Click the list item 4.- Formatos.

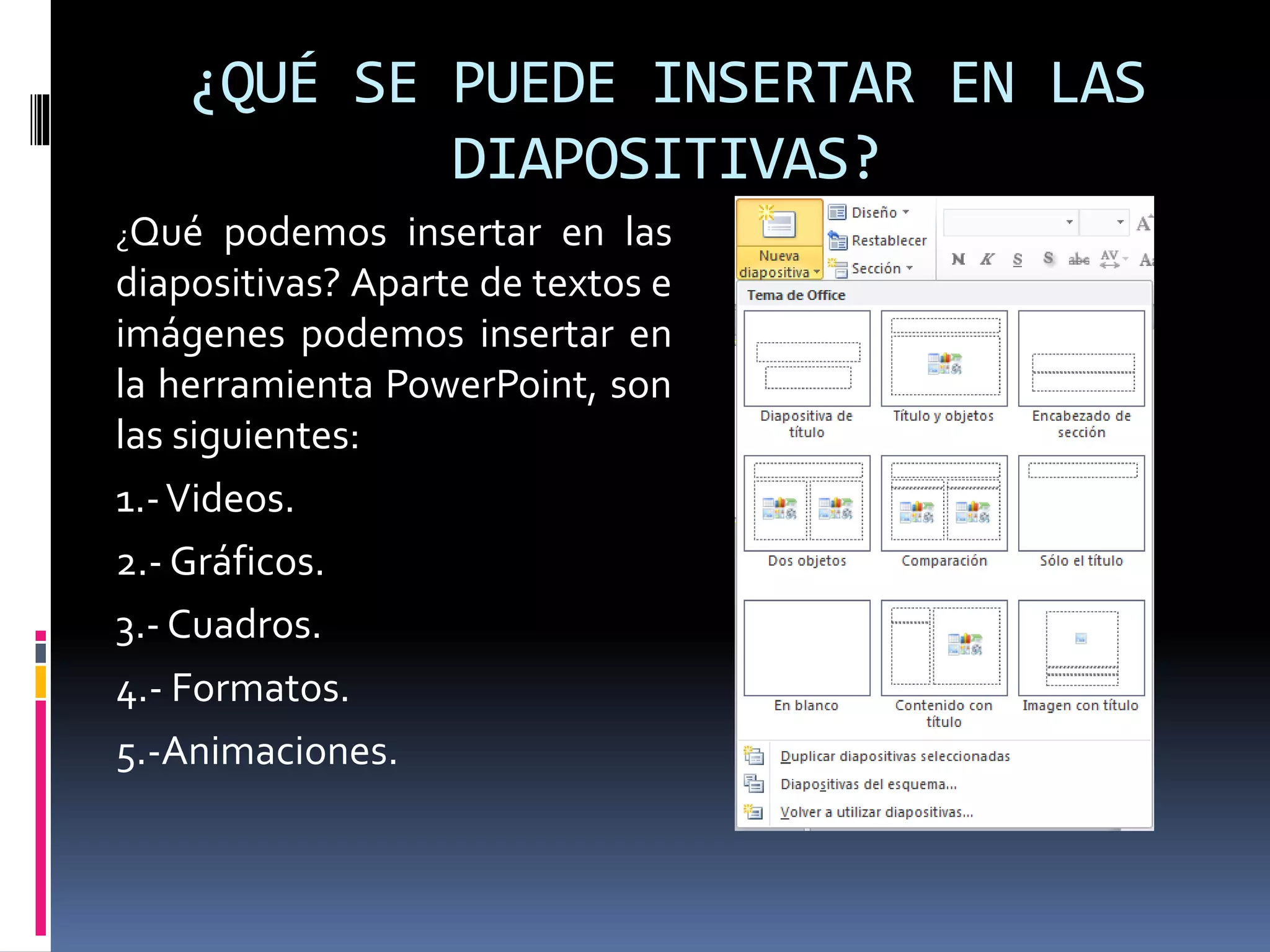coord(233,689)
